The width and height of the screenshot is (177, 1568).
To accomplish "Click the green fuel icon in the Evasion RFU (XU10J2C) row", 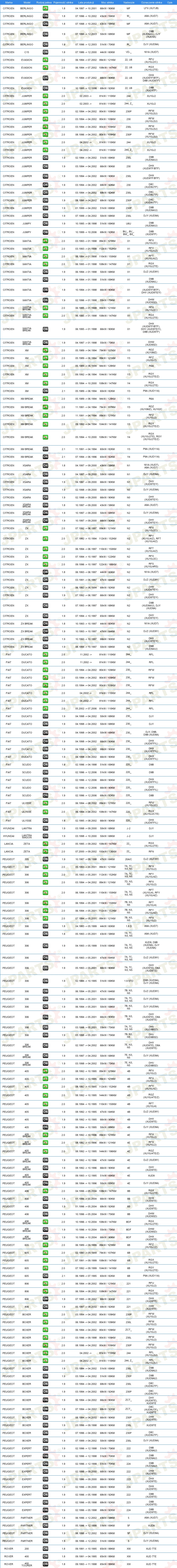I will click(45, 61).
